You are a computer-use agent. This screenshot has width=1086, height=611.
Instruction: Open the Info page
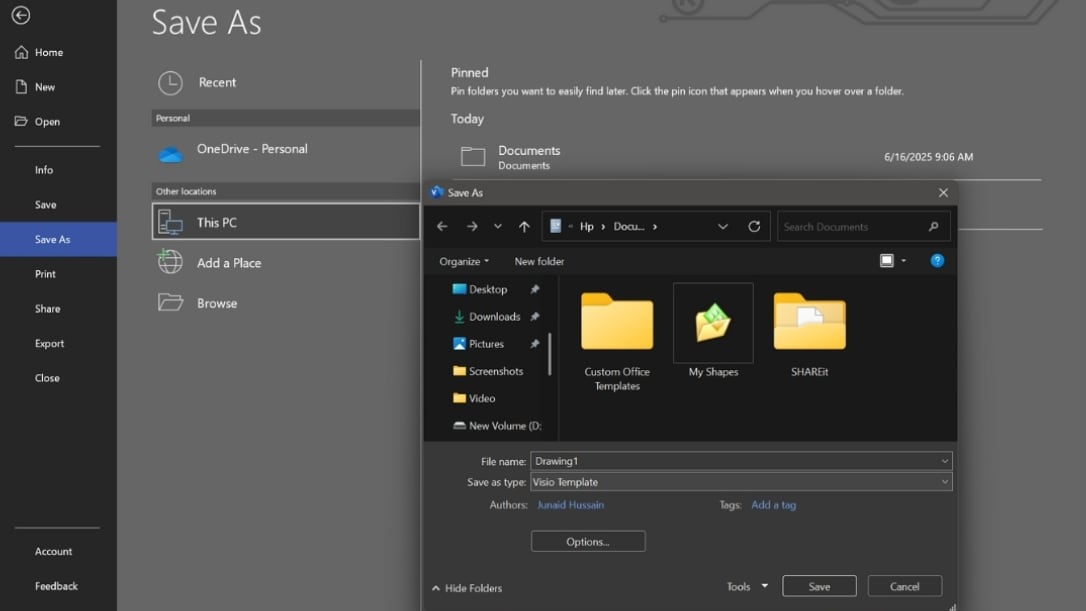click(x=44, y=170)
